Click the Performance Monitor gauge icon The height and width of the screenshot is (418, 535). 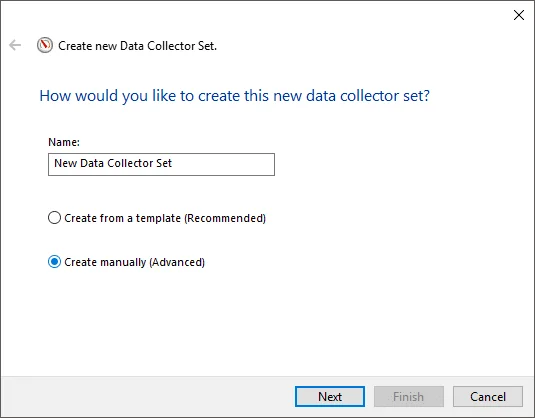pyautogui.click(x=45, y=45)
